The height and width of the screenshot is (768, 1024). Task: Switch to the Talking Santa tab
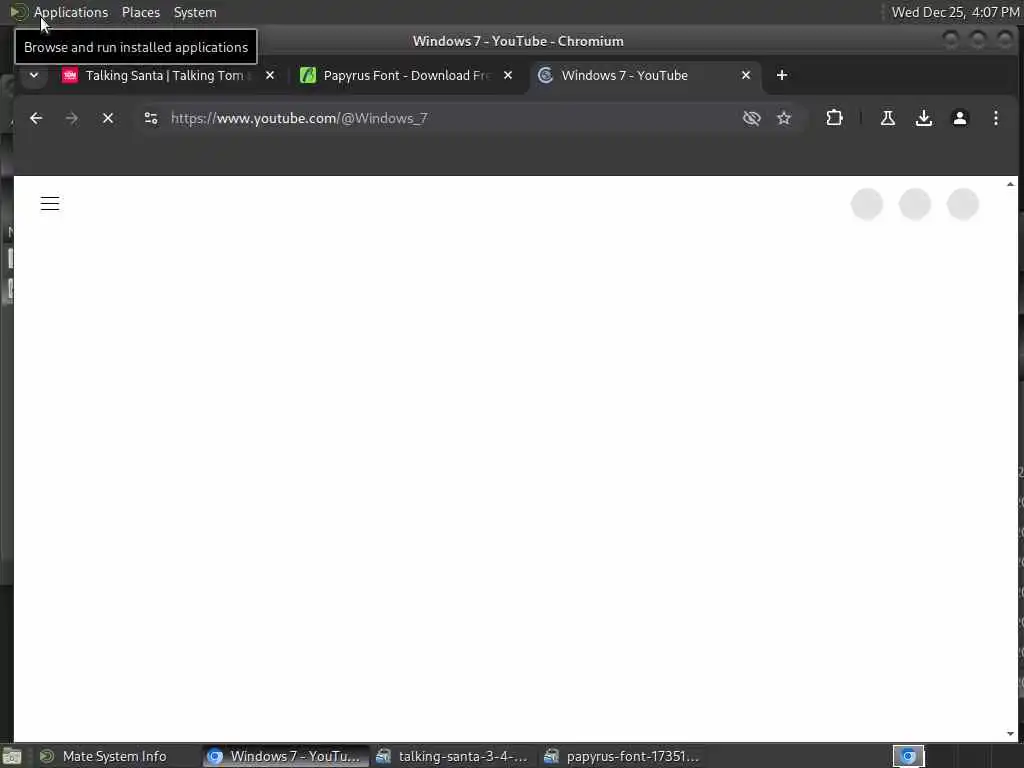165,75
